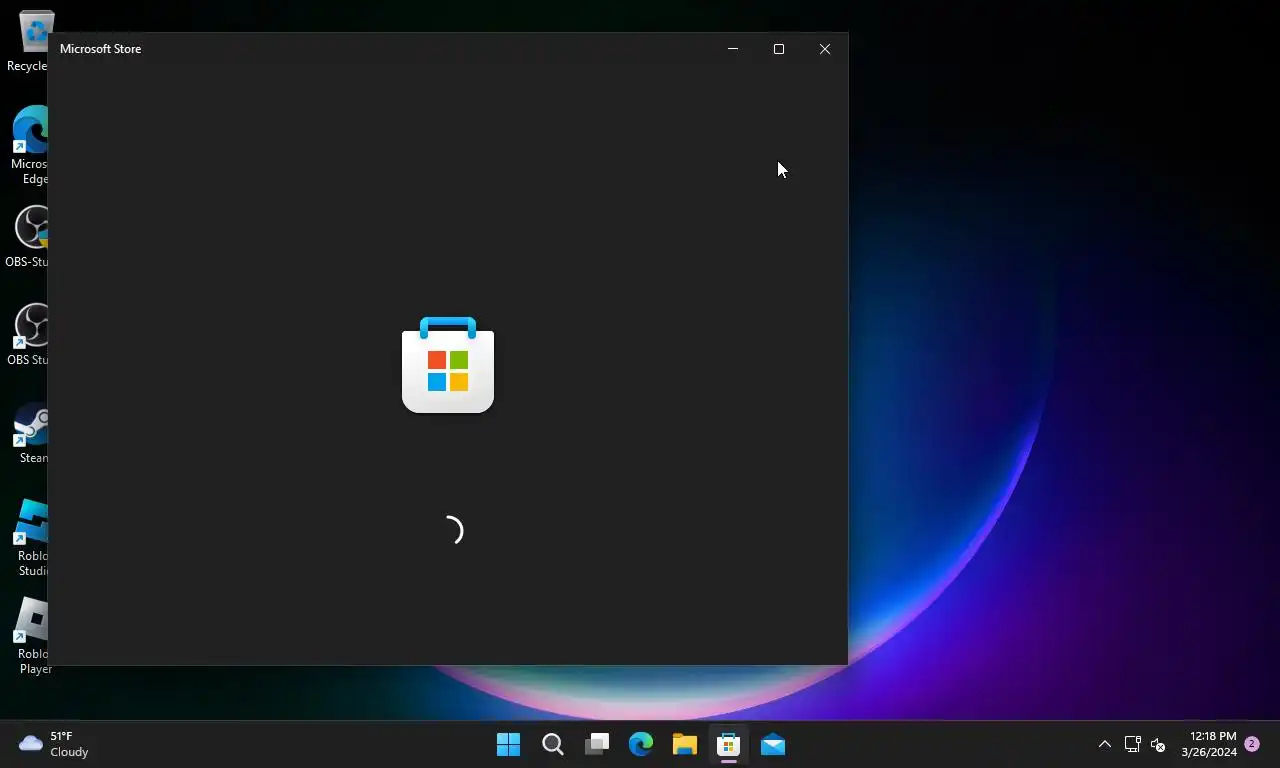Open network settings from the system tray
The height and width of the screenshot is (768, 1280).
click(1132, 744)
